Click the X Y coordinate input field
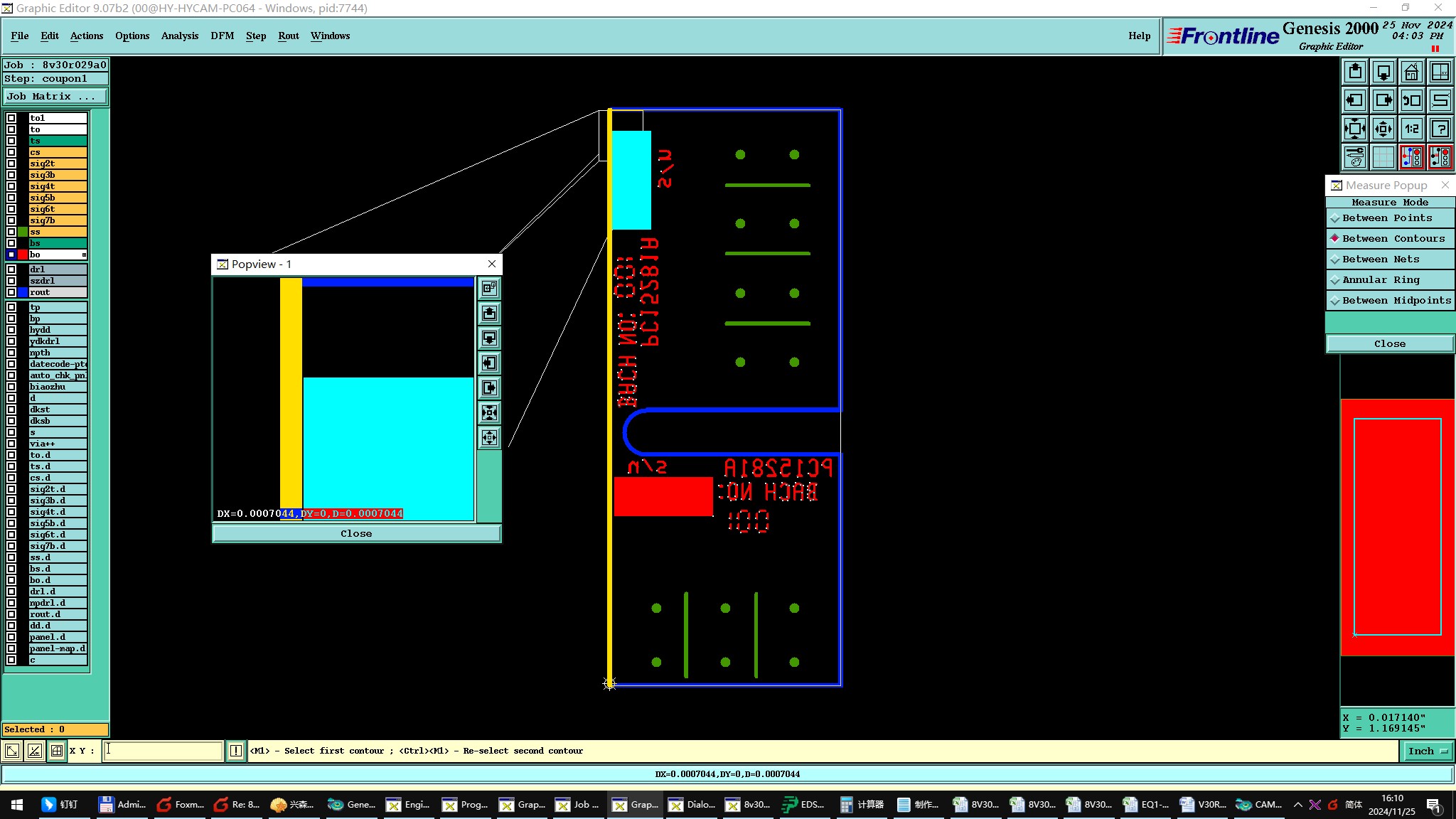 point(164,751)
